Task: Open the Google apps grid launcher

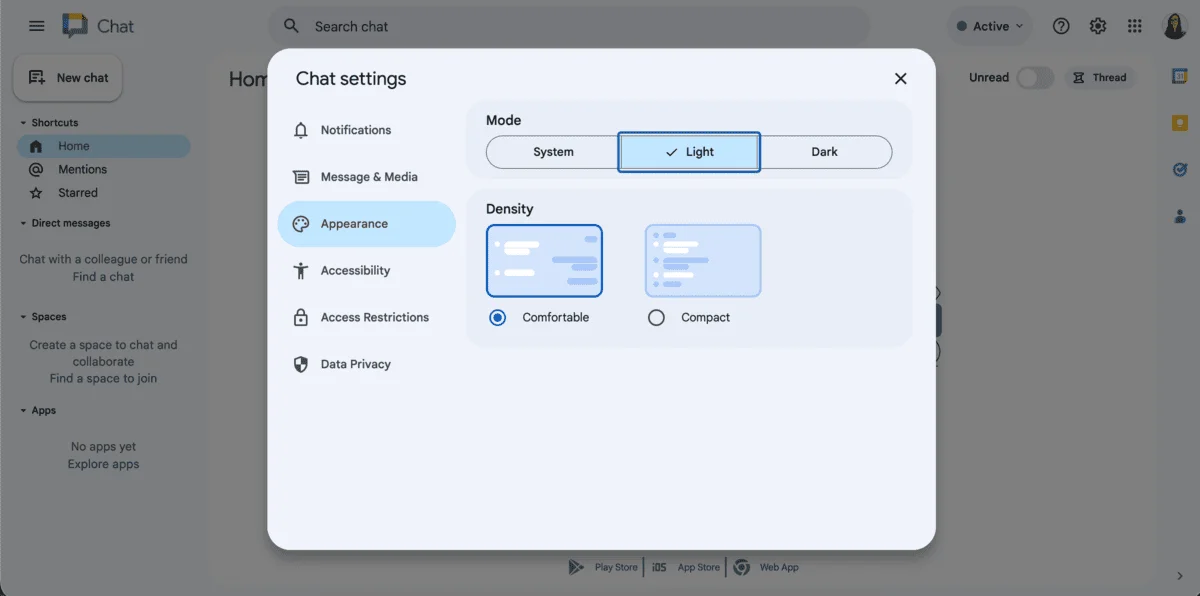Action: click(1134, 26)
